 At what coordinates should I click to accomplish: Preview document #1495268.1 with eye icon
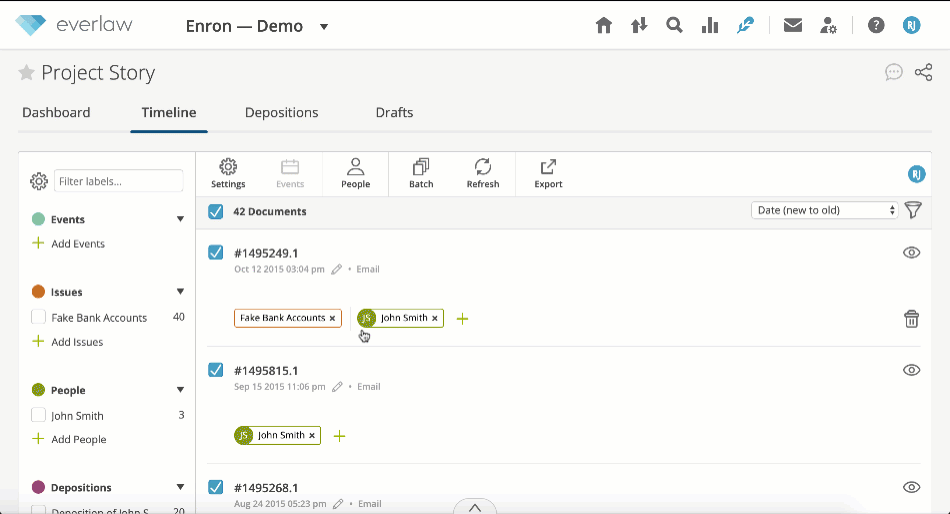911,487
